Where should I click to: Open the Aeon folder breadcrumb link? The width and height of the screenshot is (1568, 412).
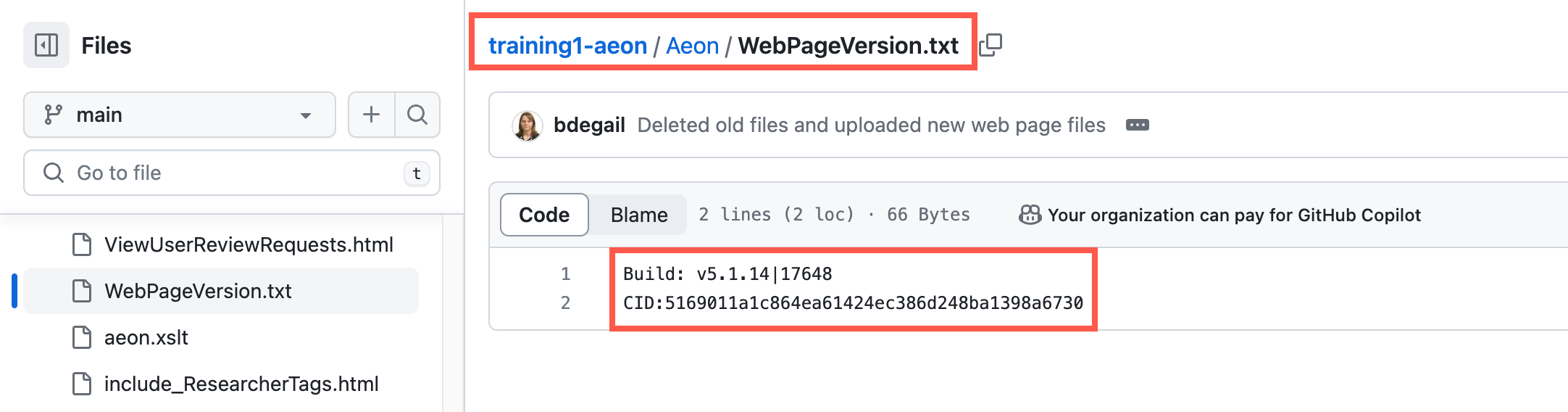(692, 46)
